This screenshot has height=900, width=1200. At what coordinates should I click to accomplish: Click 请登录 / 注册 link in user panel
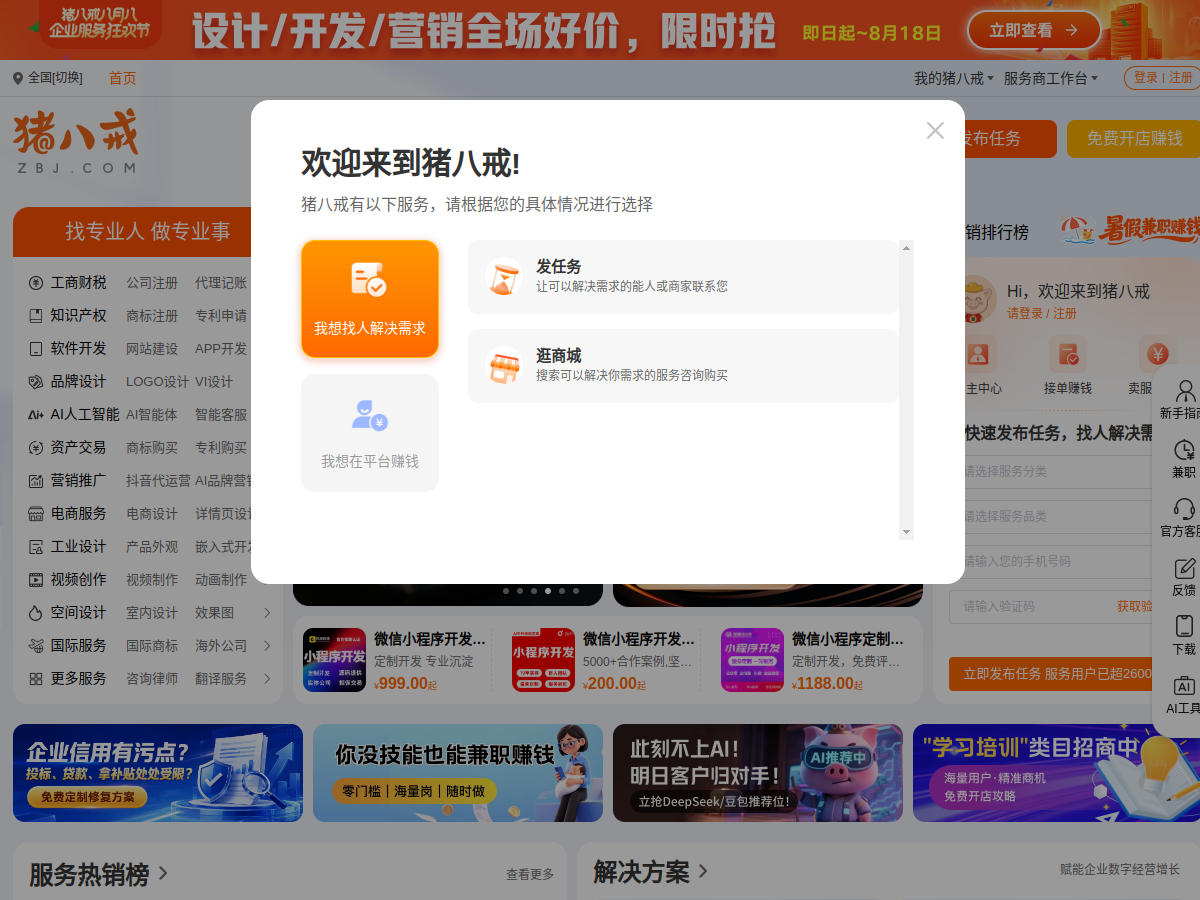[x=1042, y=313]
